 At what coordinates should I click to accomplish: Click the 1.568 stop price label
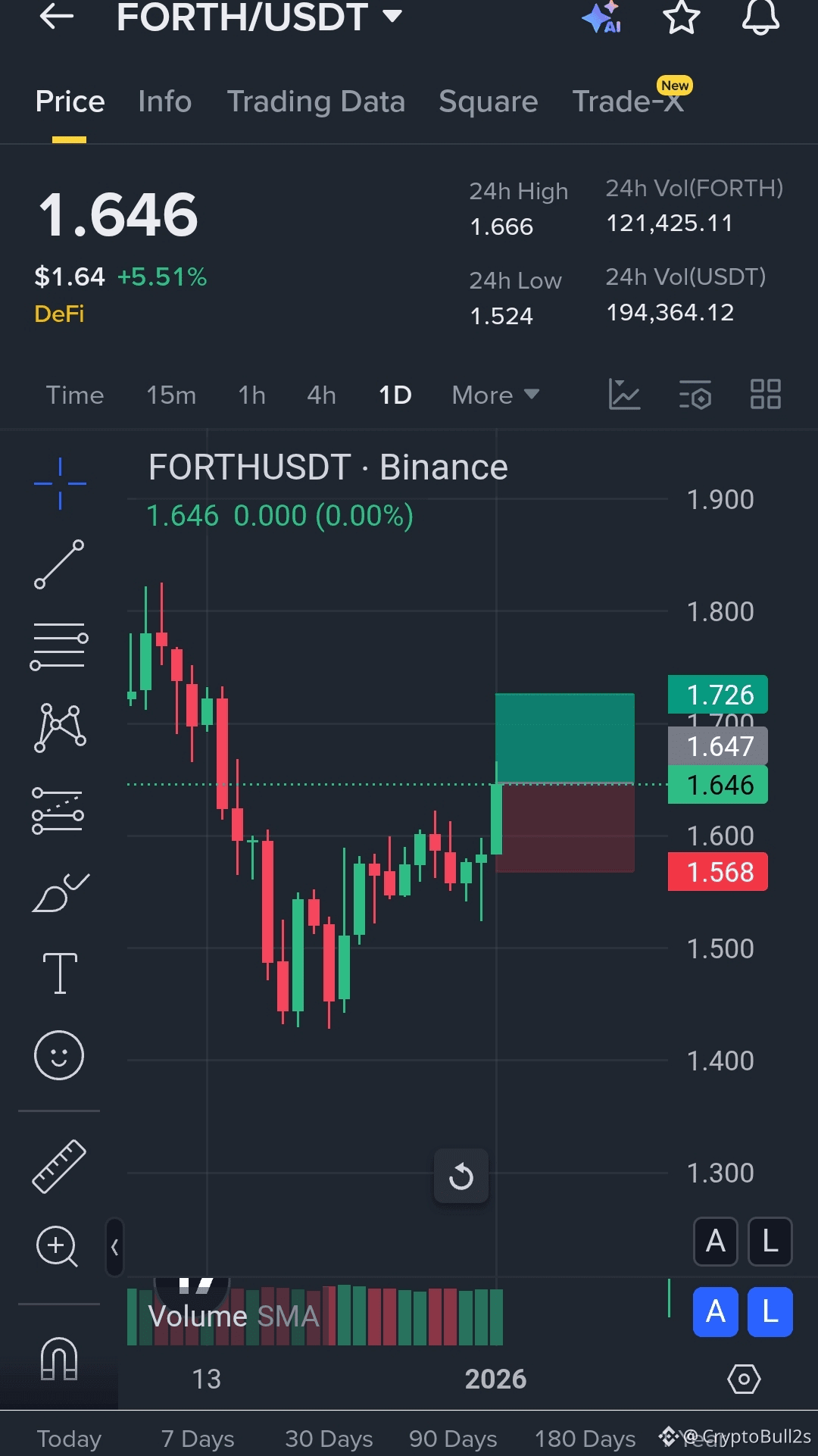[x=718, y=872]
